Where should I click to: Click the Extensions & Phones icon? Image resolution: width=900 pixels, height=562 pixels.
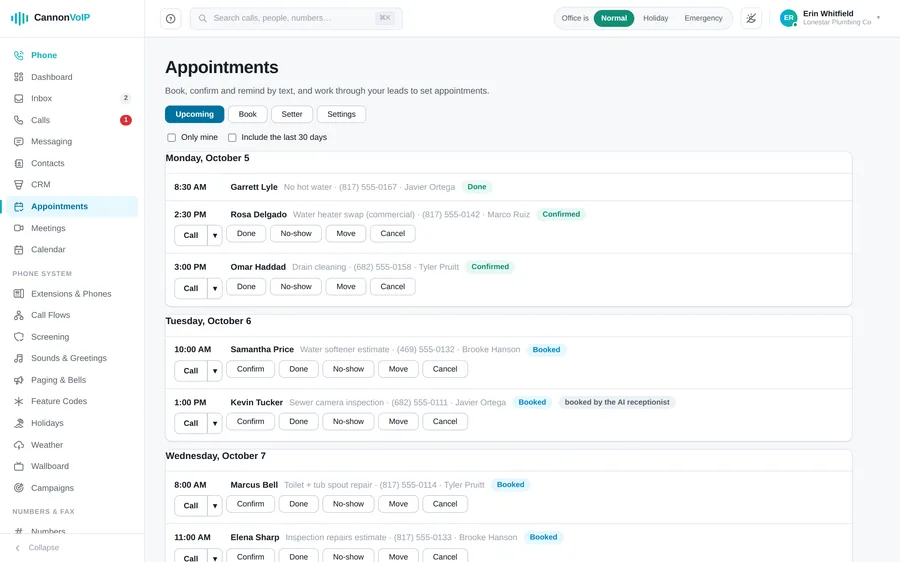19,293
